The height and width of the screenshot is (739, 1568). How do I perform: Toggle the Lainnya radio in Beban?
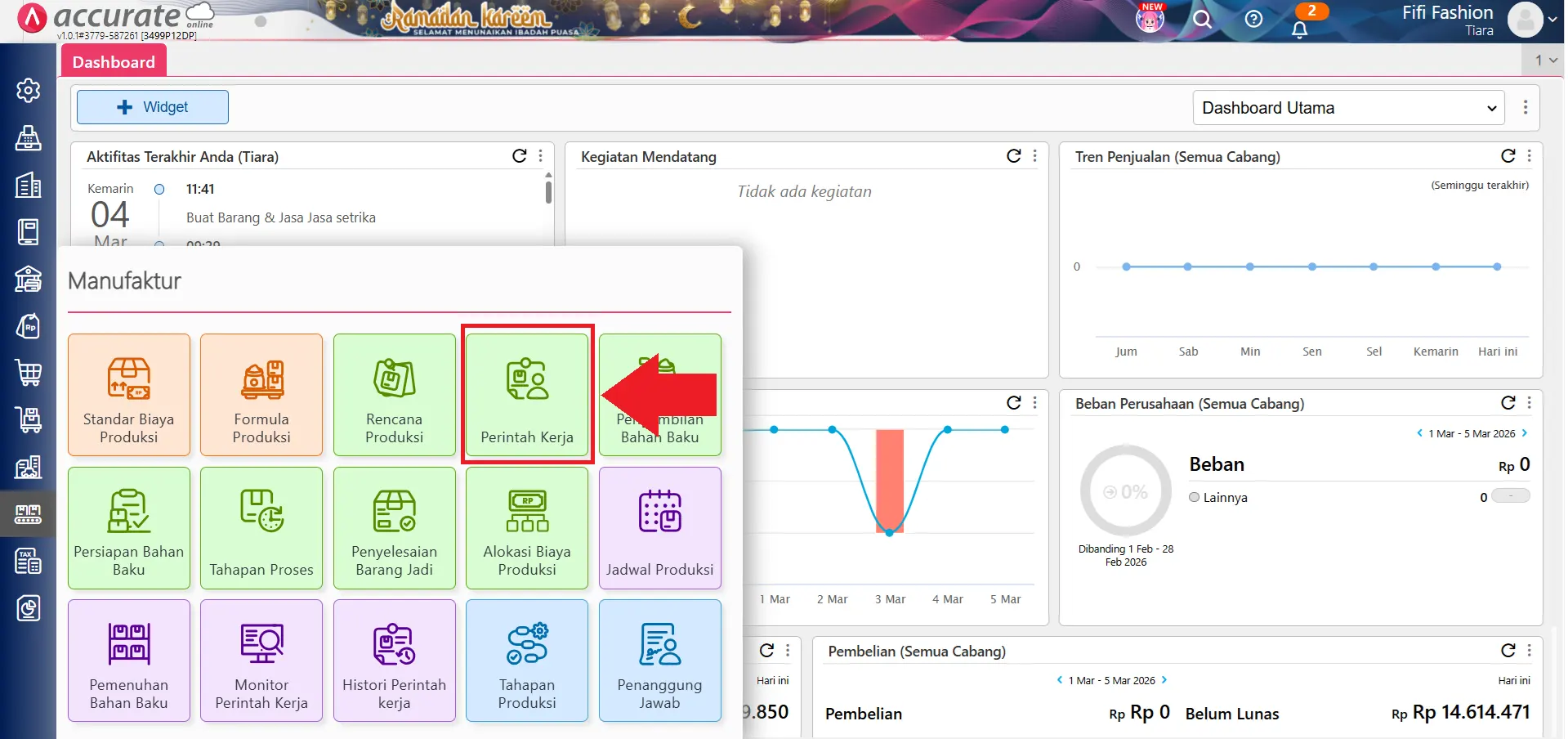click(x=1195, y=497)
